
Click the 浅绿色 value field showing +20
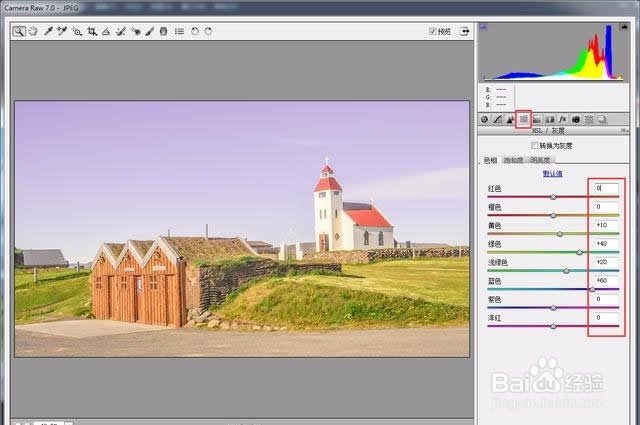[606, 262]
